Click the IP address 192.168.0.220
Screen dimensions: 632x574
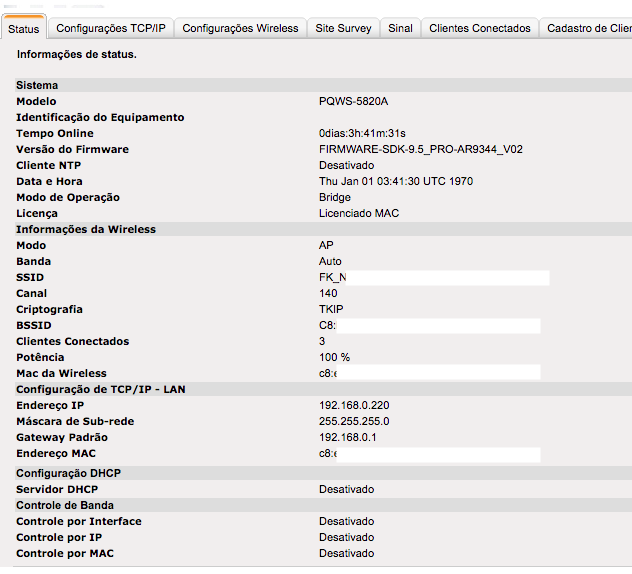(x=354, y=405)
